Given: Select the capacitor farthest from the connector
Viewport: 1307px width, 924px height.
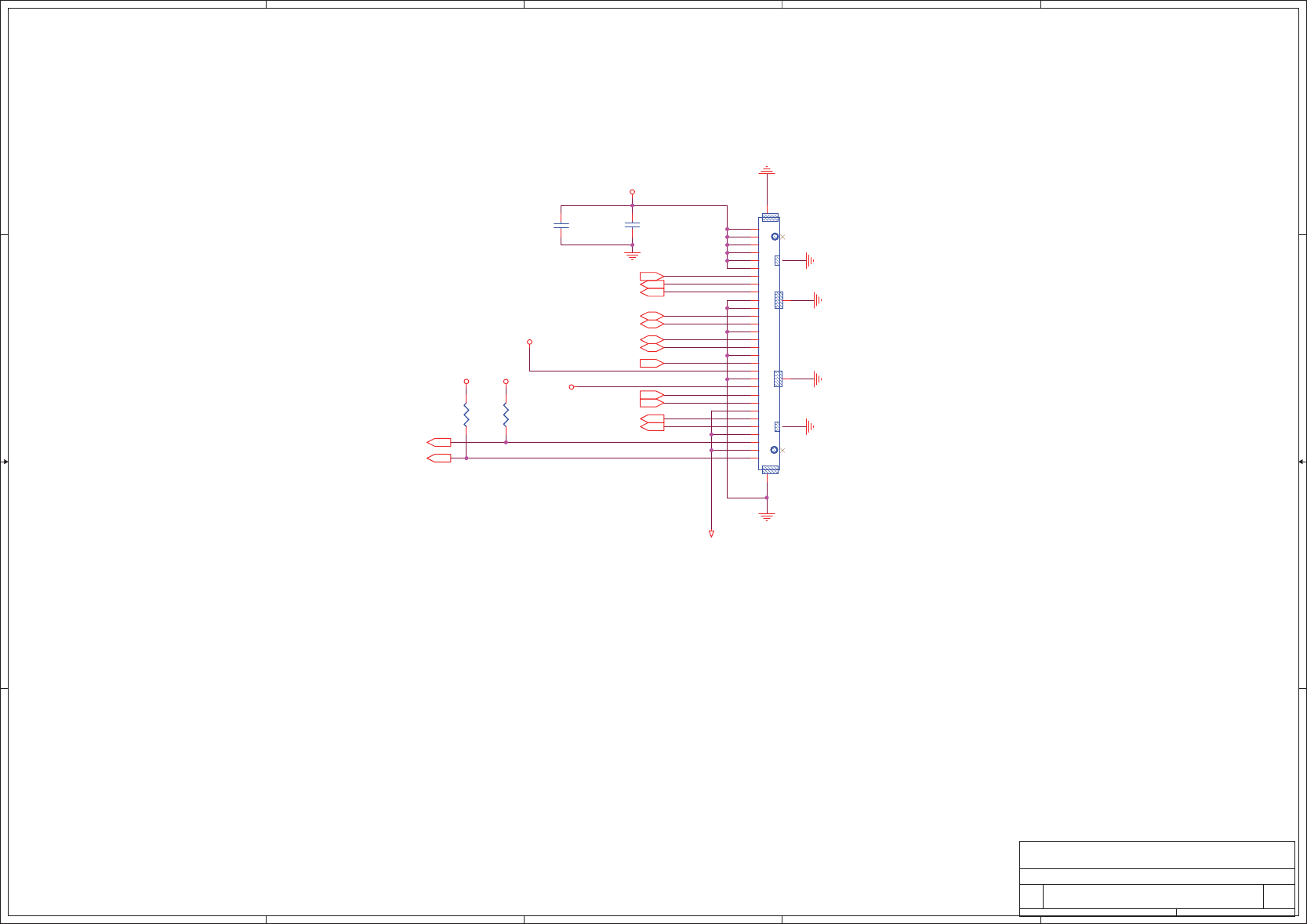Looking at the screenshot, I should click(561, 225).
